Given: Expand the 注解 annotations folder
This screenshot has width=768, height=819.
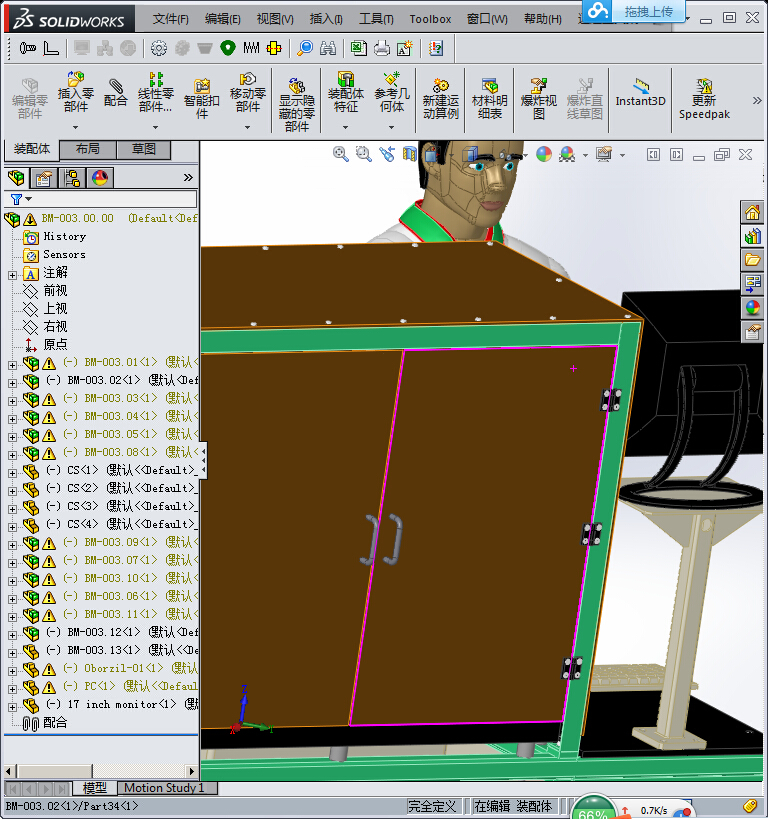Looking at the screenshot, I should pos(13,275).
